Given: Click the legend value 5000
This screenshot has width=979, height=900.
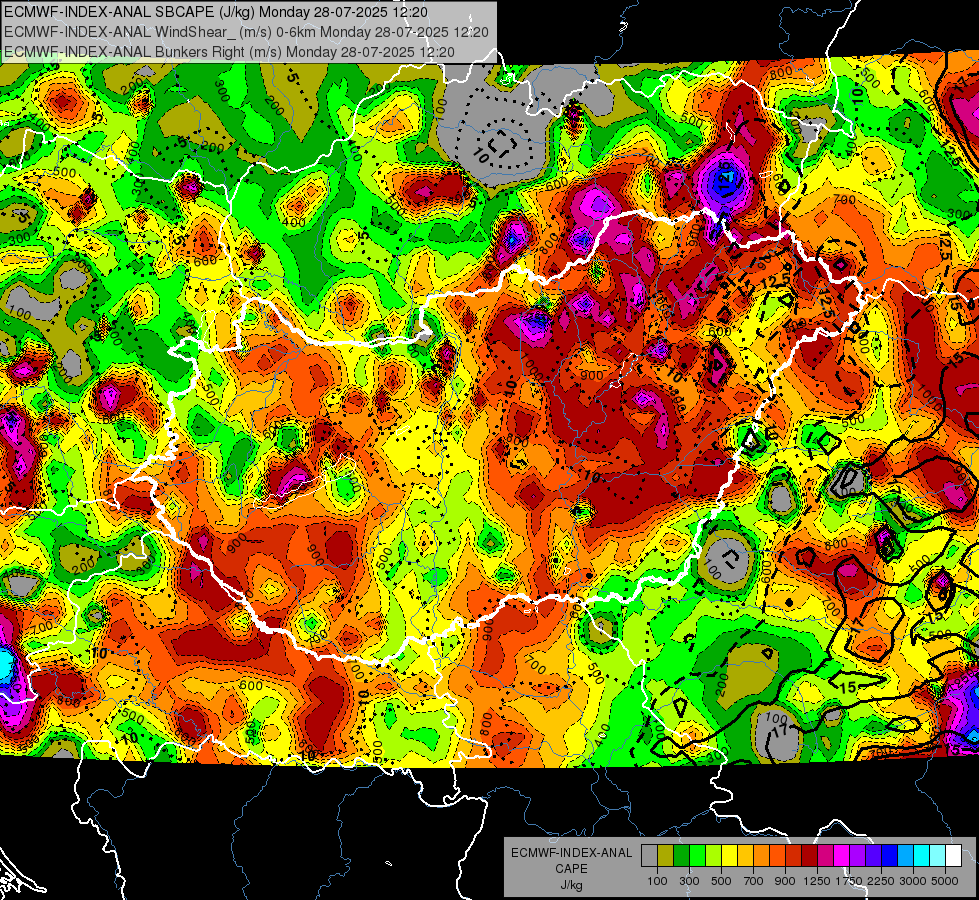Looking at the screenshot, I should click(945, 881).
